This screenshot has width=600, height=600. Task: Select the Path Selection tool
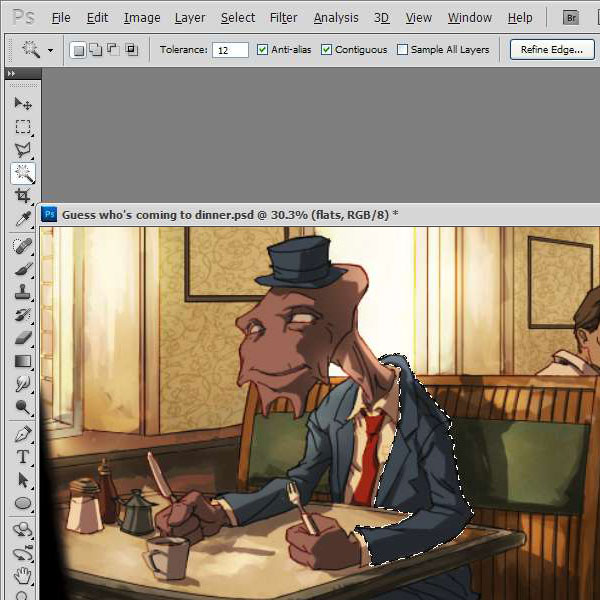pos(23,480)
